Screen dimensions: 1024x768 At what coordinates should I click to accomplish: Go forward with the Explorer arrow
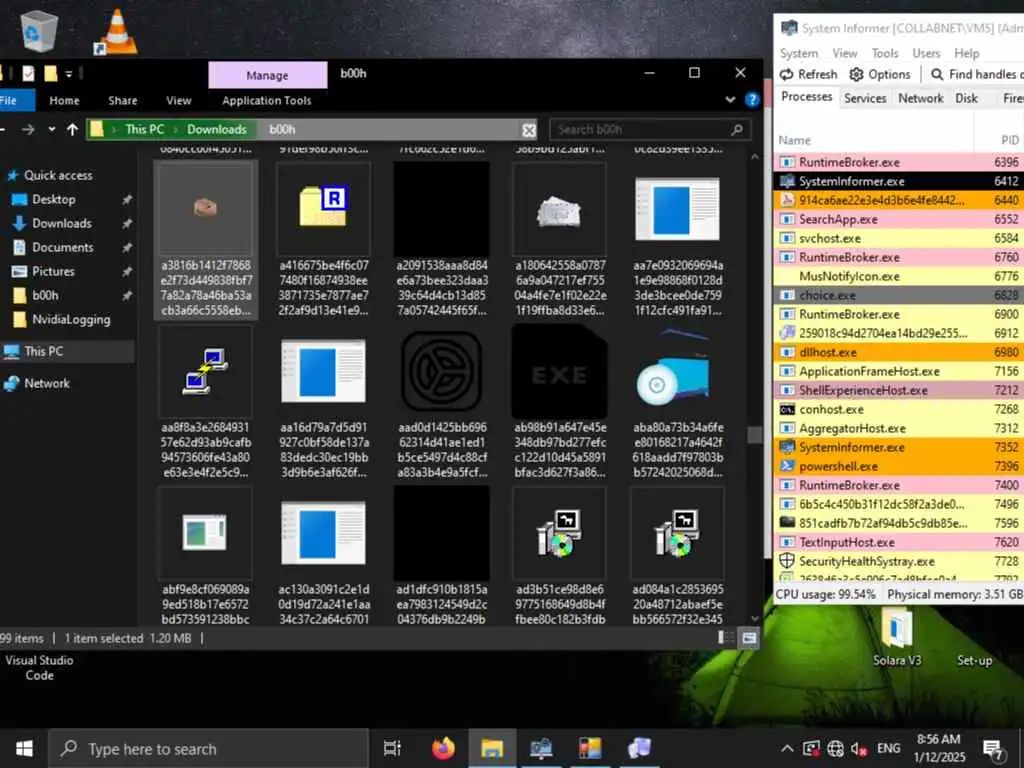pos(28,129)
